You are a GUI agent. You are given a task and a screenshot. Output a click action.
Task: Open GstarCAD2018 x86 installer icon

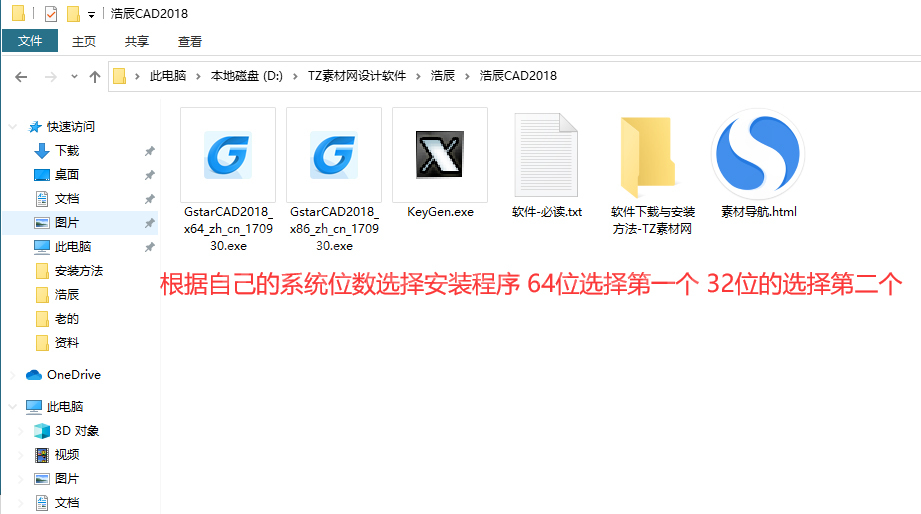point(334,154)
